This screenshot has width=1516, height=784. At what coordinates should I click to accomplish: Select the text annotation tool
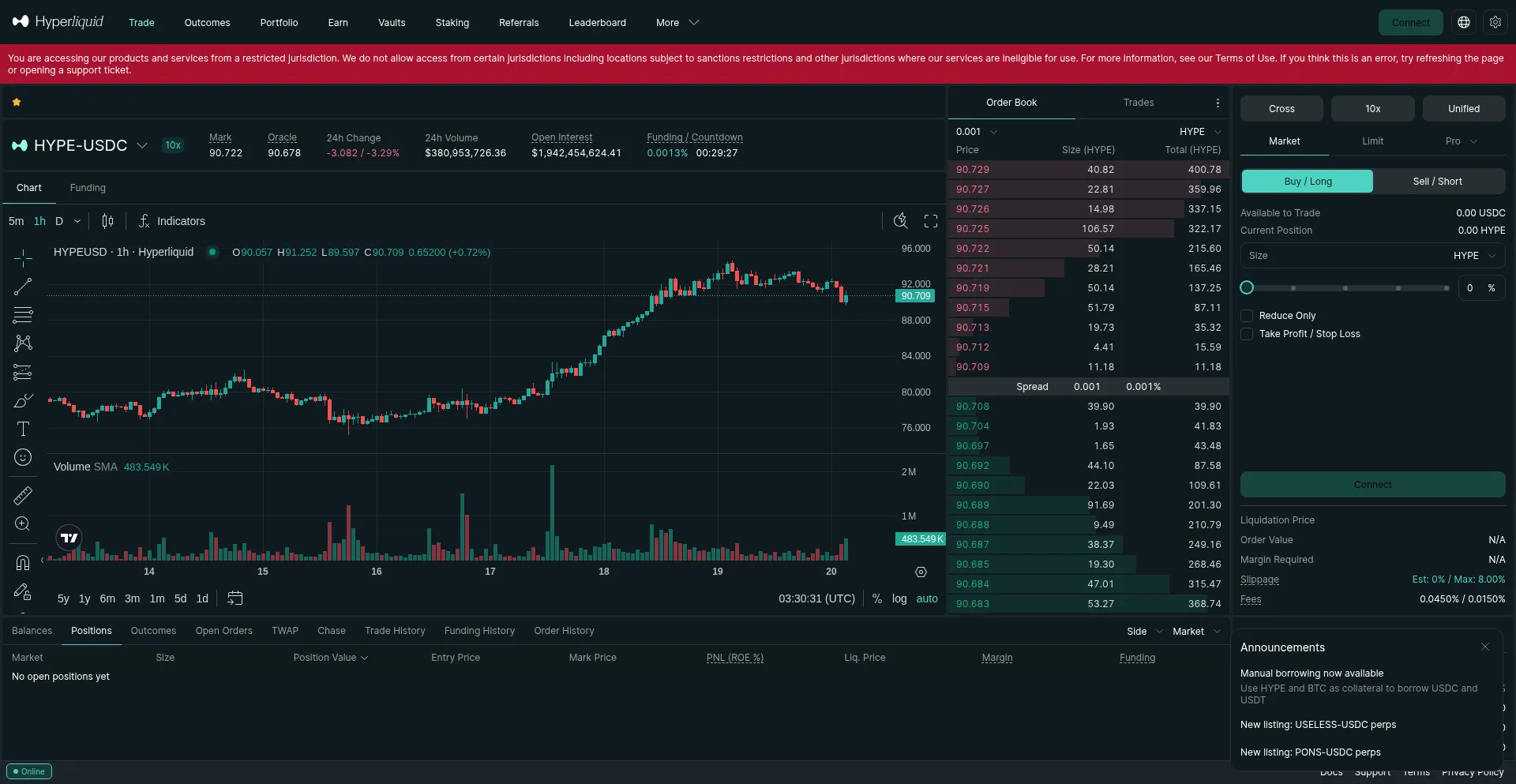pos(23,429)
